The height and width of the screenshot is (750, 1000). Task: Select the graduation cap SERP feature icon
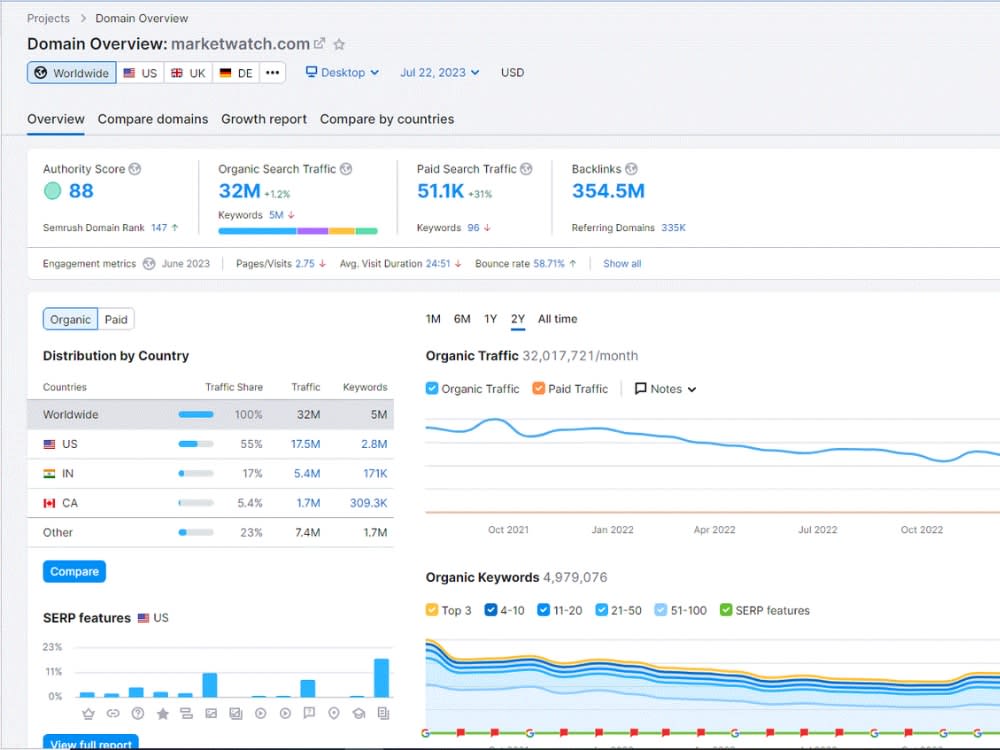(358, 714)
